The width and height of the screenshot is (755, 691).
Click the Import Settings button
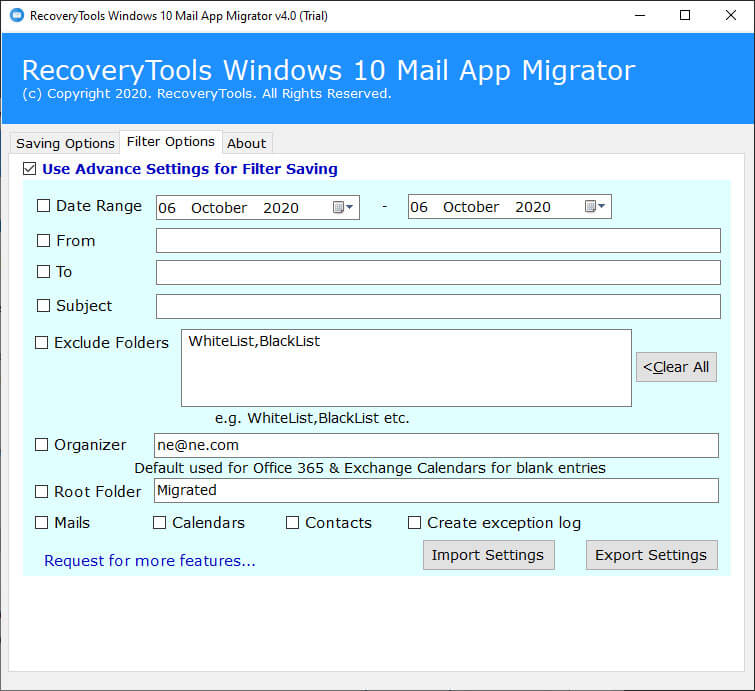pos(489,555)
